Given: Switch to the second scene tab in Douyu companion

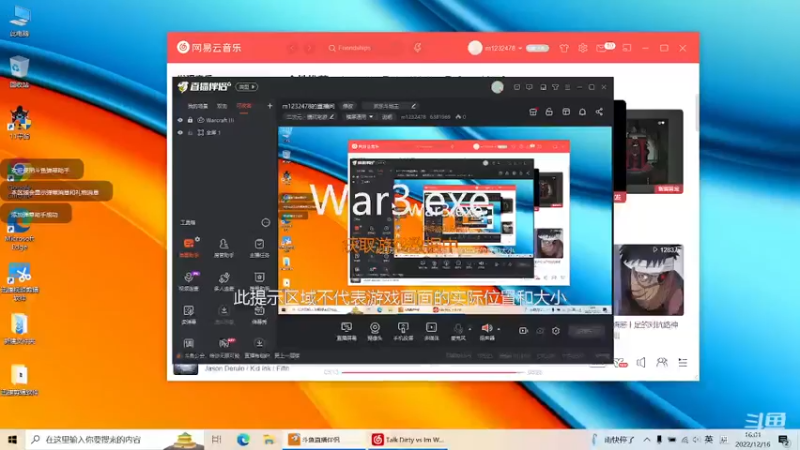Looking at the screenshot, I should [222, 106].
